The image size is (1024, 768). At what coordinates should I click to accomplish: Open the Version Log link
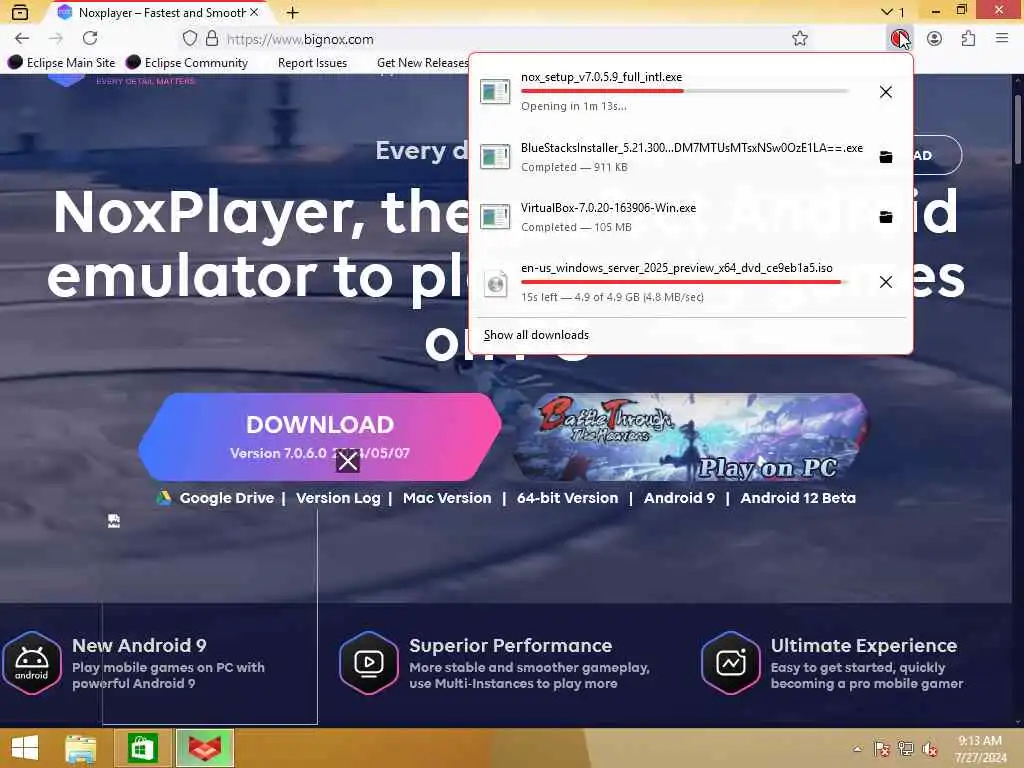[338, 498]
